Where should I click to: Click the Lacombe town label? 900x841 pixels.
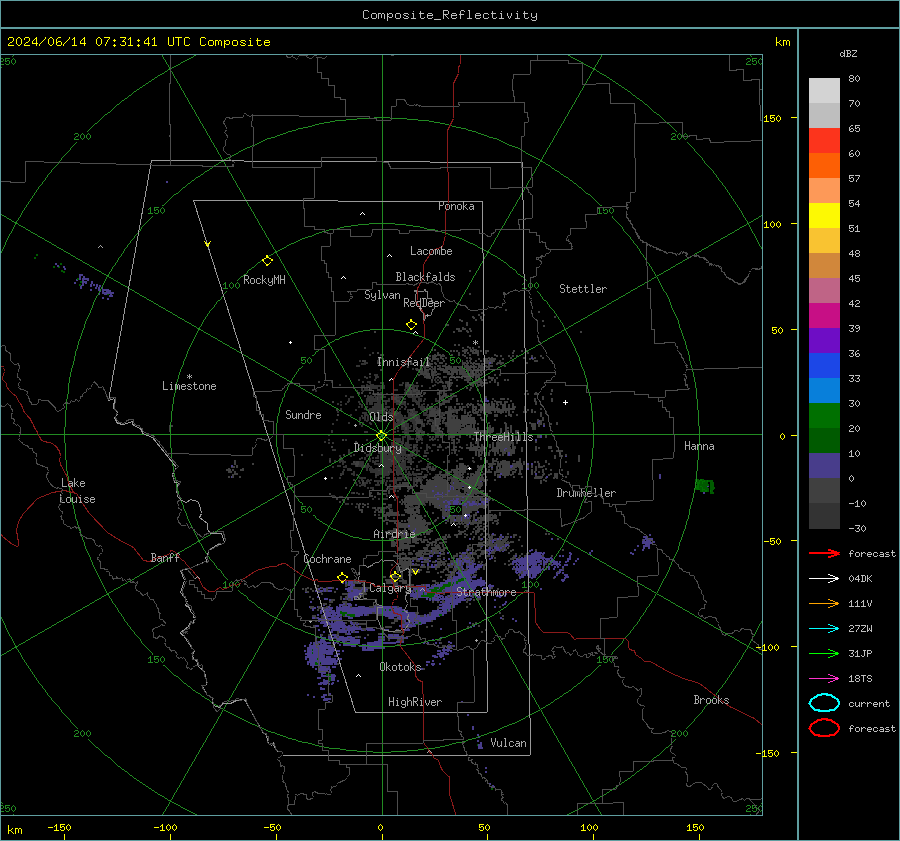[x=431, y=251]
